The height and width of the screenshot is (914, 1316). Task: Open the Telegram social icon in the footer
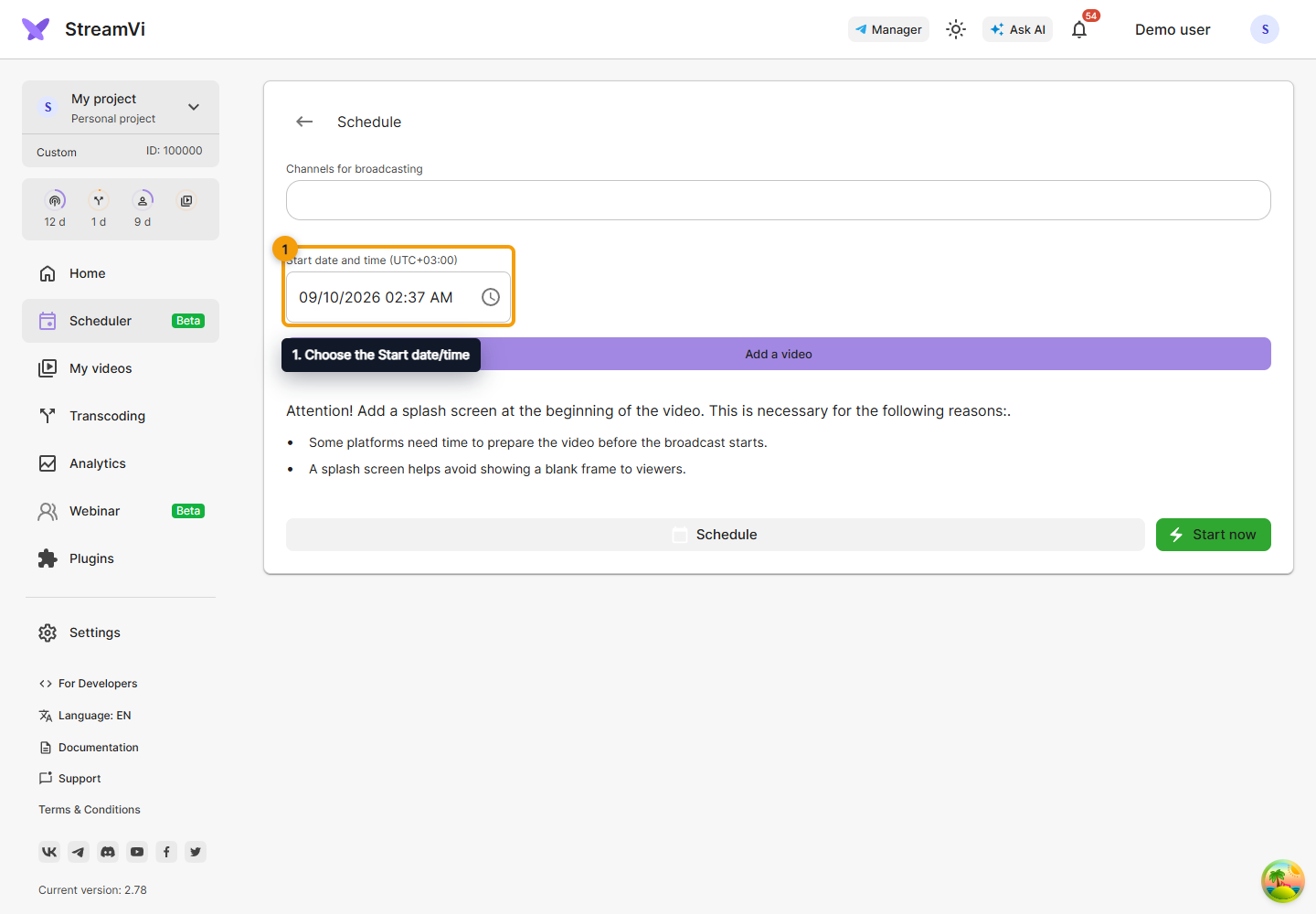(x=79, y=852)
